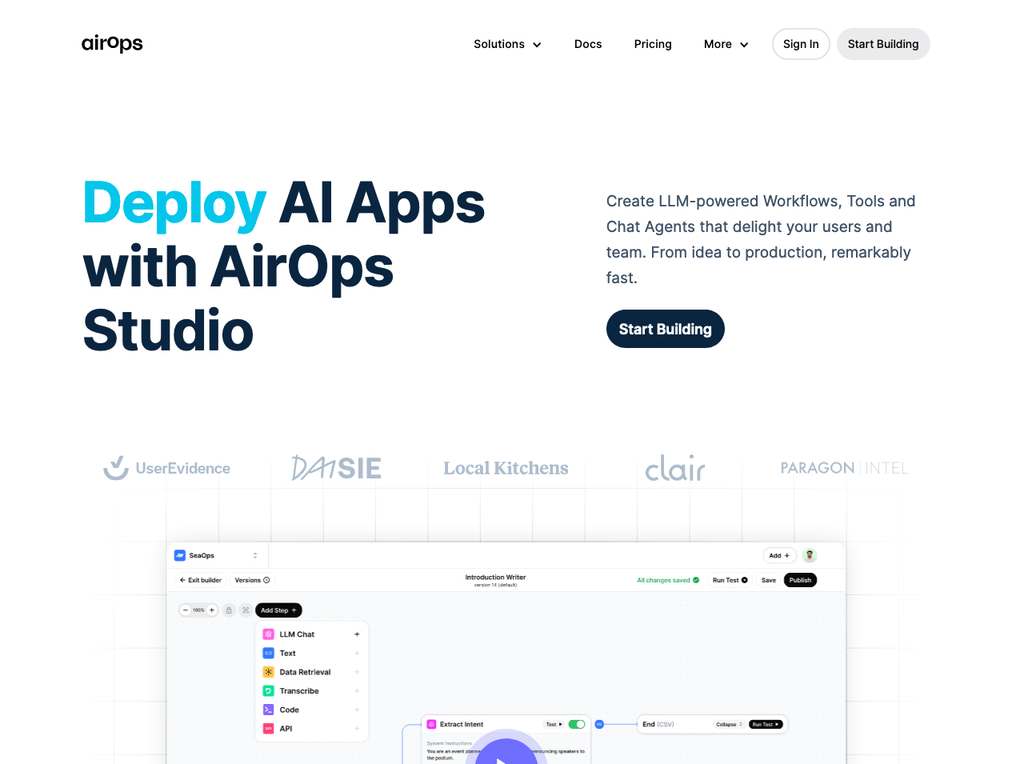Image resolution: width=1024 pixels, height=764 pixels.
Task: Click Test on Extract Intent step
Action: pyautogui.click(x=554, y=724)
